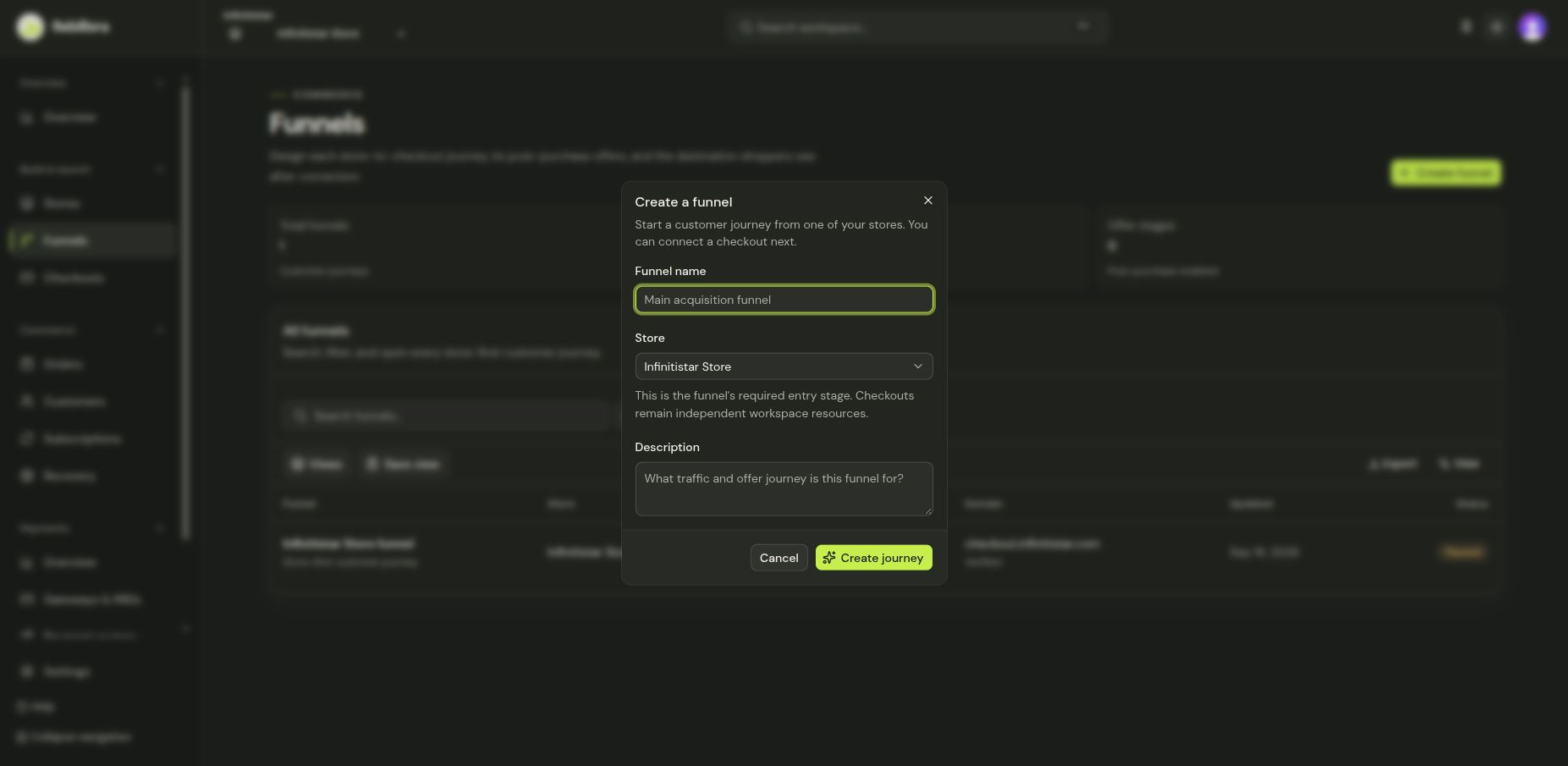Open Customers in the sidebar
This screenshot has height=766, width=1568.
(x=93, y=401)
